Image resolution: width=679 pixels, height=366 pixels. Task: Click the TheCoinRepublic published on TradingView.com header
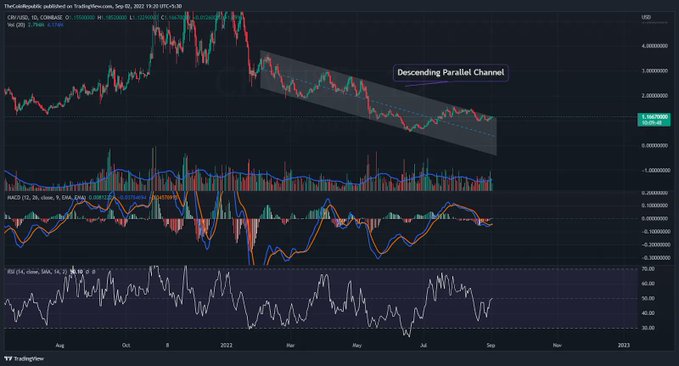(x=93, y=6)
